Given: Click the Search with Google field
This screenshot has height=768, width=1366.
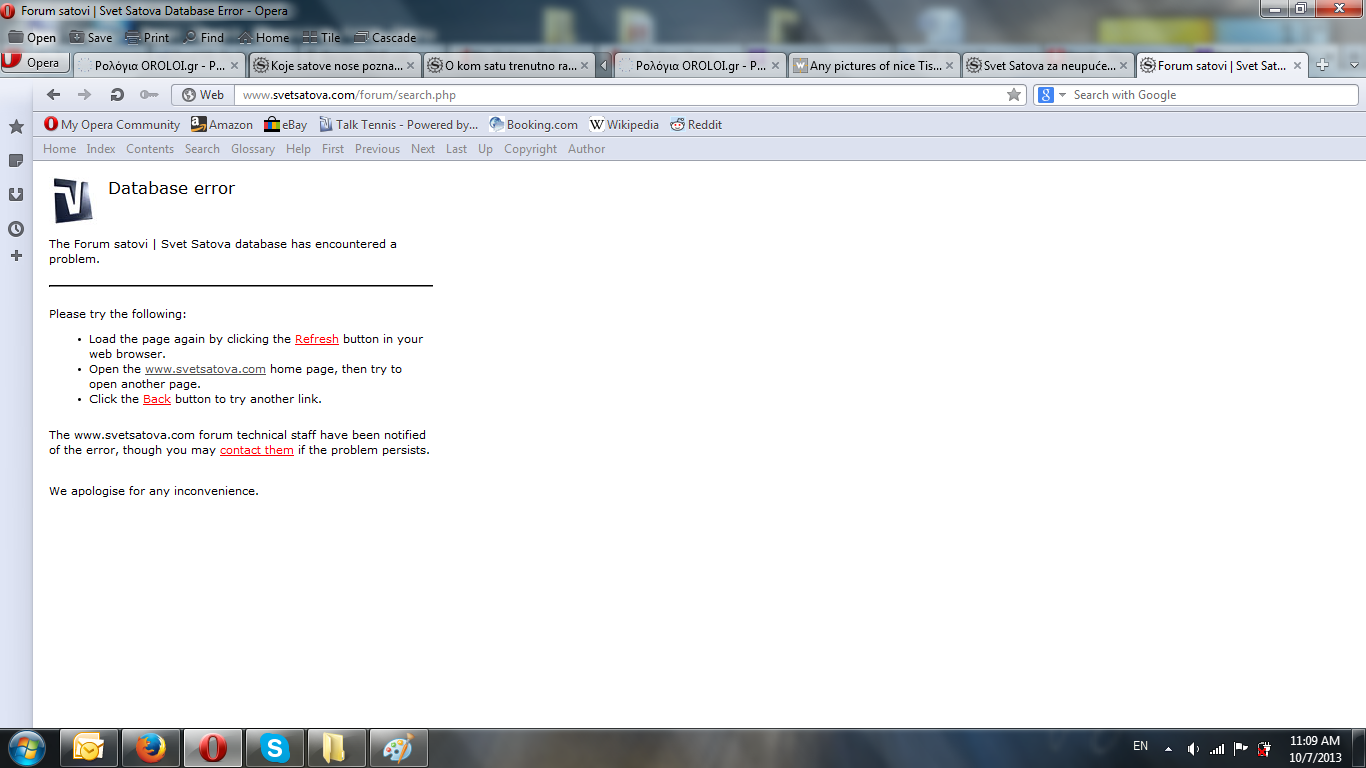Looking at the screenshot, I should (x=1210, y=95).
